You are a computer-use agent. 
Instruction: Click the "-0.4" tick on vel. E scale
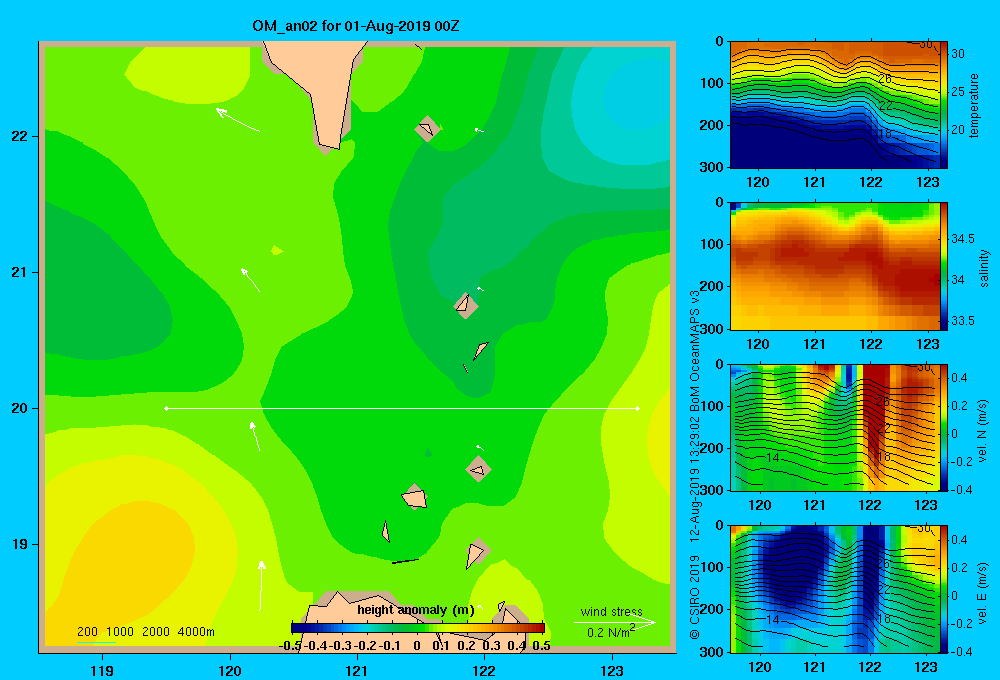tap(962, 651)
